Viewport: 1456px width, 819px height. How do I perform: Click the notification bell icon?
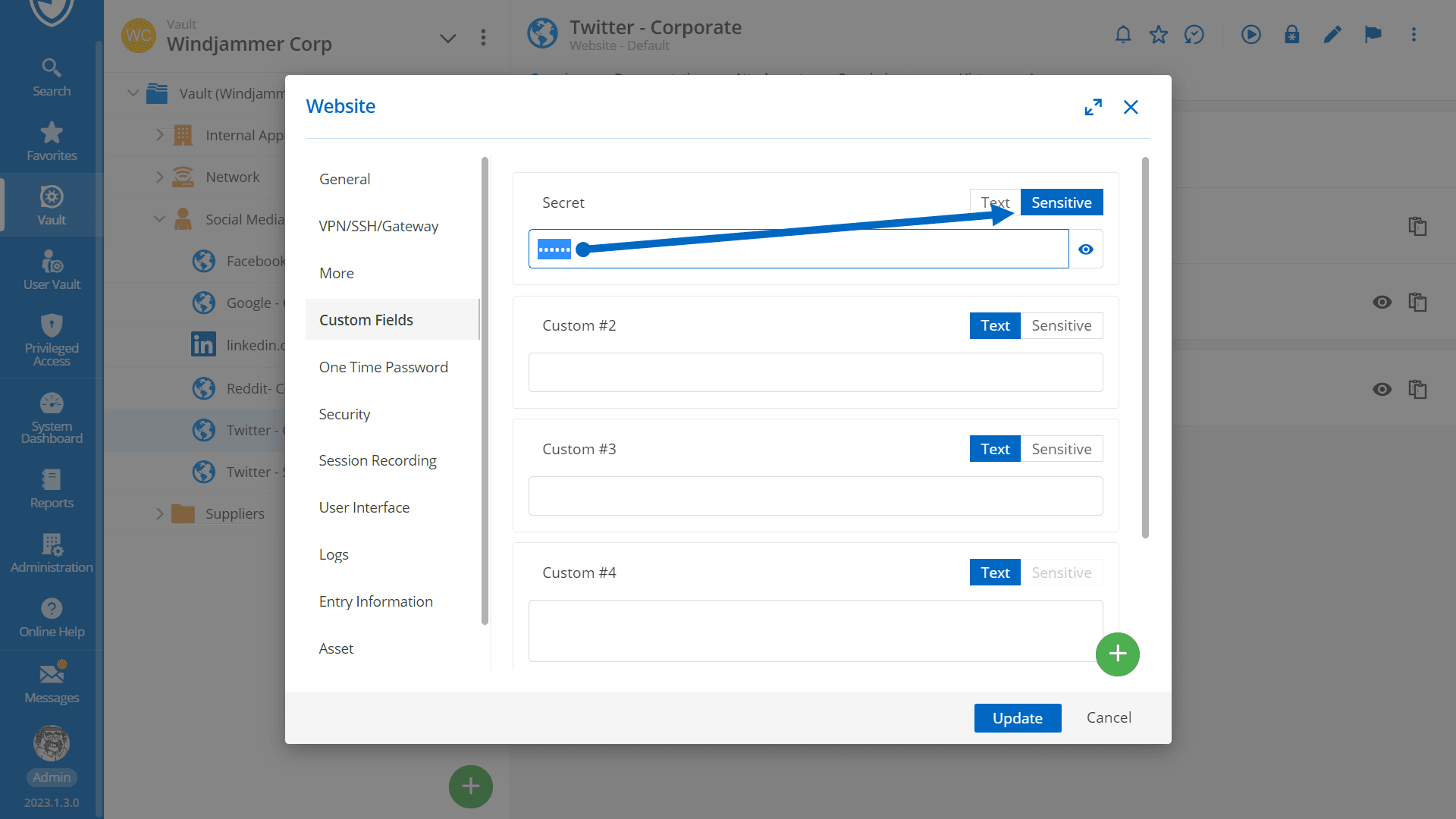pos(1123,35)
